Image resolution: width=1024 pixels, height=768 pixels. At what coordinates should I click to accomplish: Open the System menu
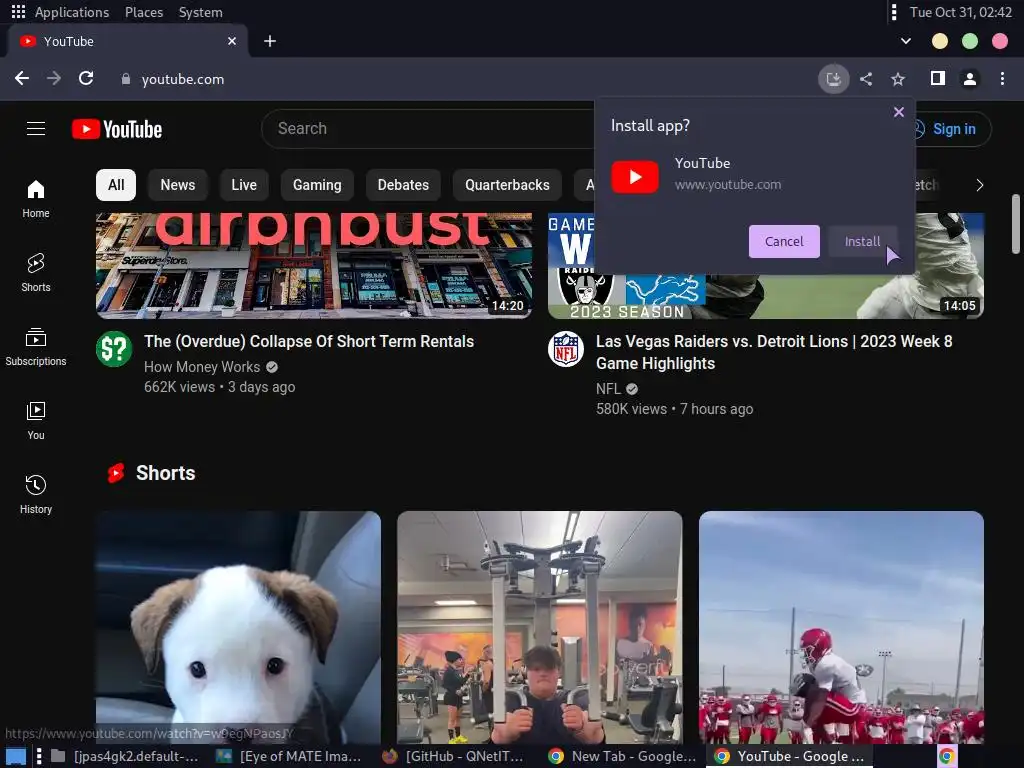[200, 12]
